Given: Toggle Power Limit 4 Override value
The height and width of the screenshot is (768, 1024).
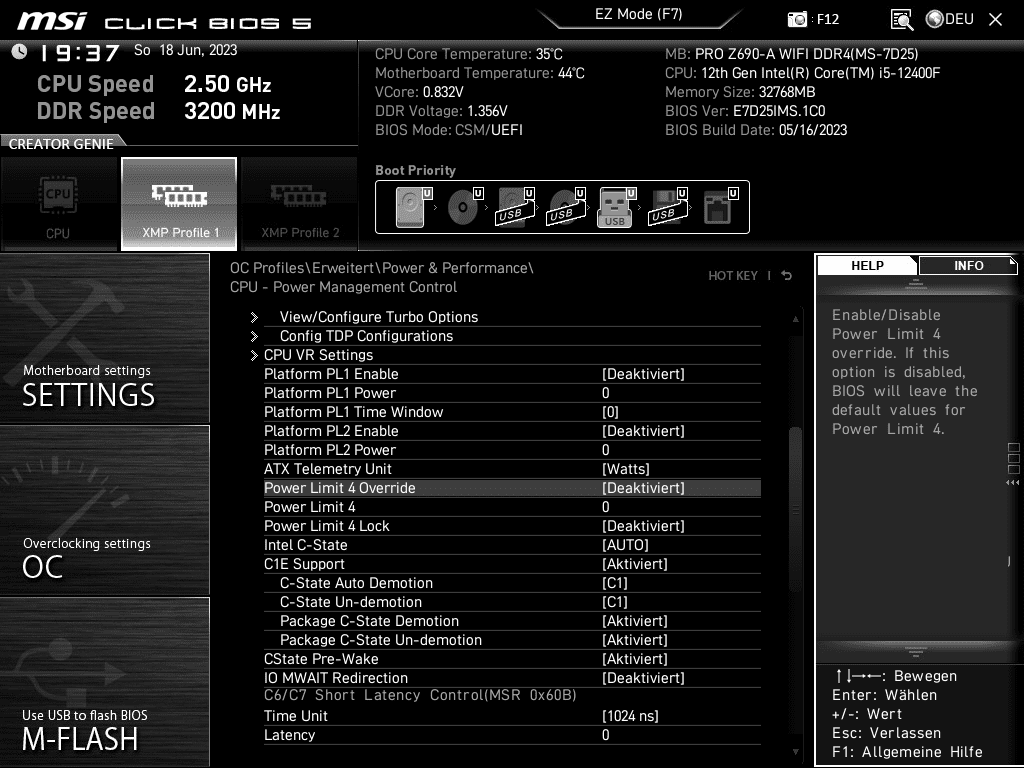Looking at the screenshot, I should click(x=643, y=488).
